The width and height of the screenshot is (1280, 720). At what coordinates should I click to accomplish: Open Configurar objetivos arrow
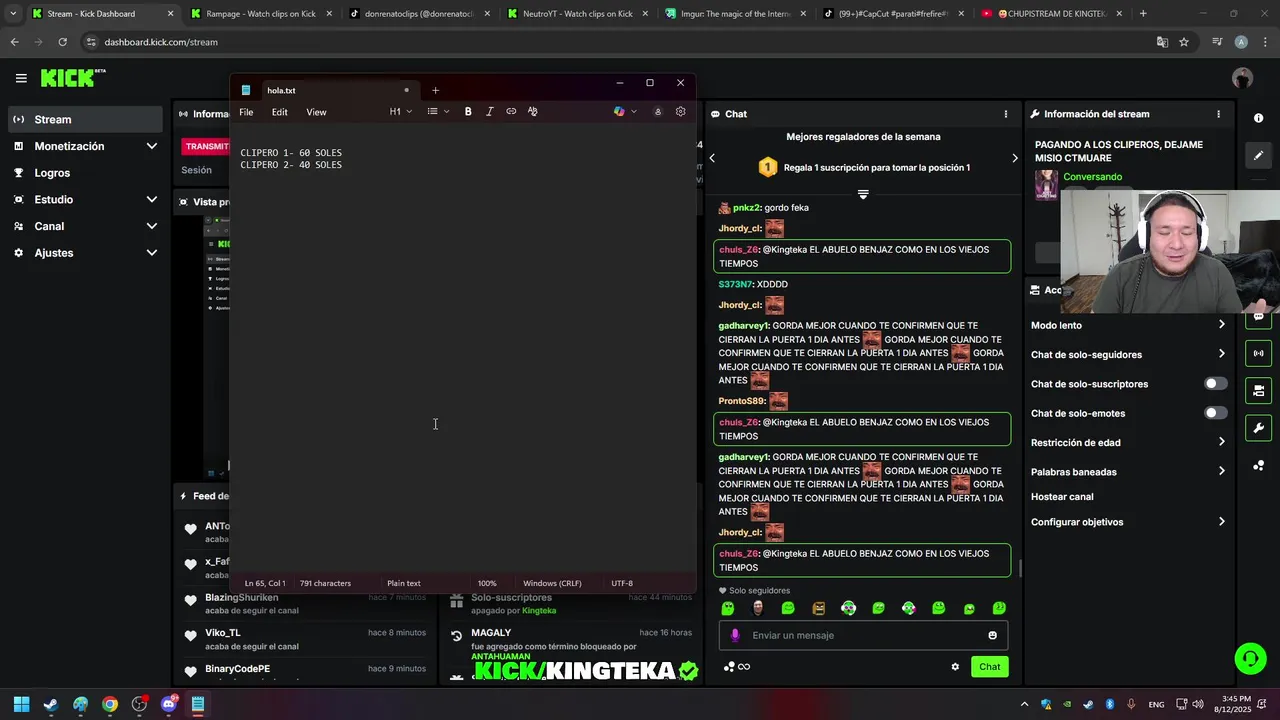[1221, 522]
